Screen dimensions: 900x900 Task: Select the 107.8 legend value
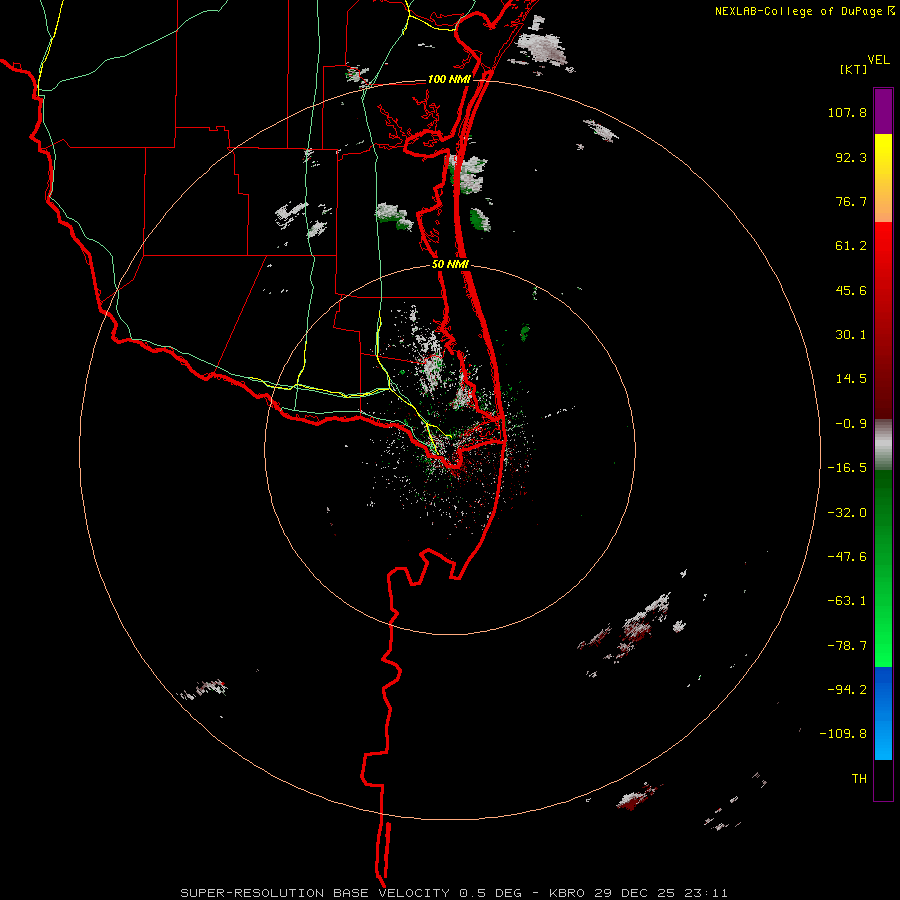coord(847,112)
